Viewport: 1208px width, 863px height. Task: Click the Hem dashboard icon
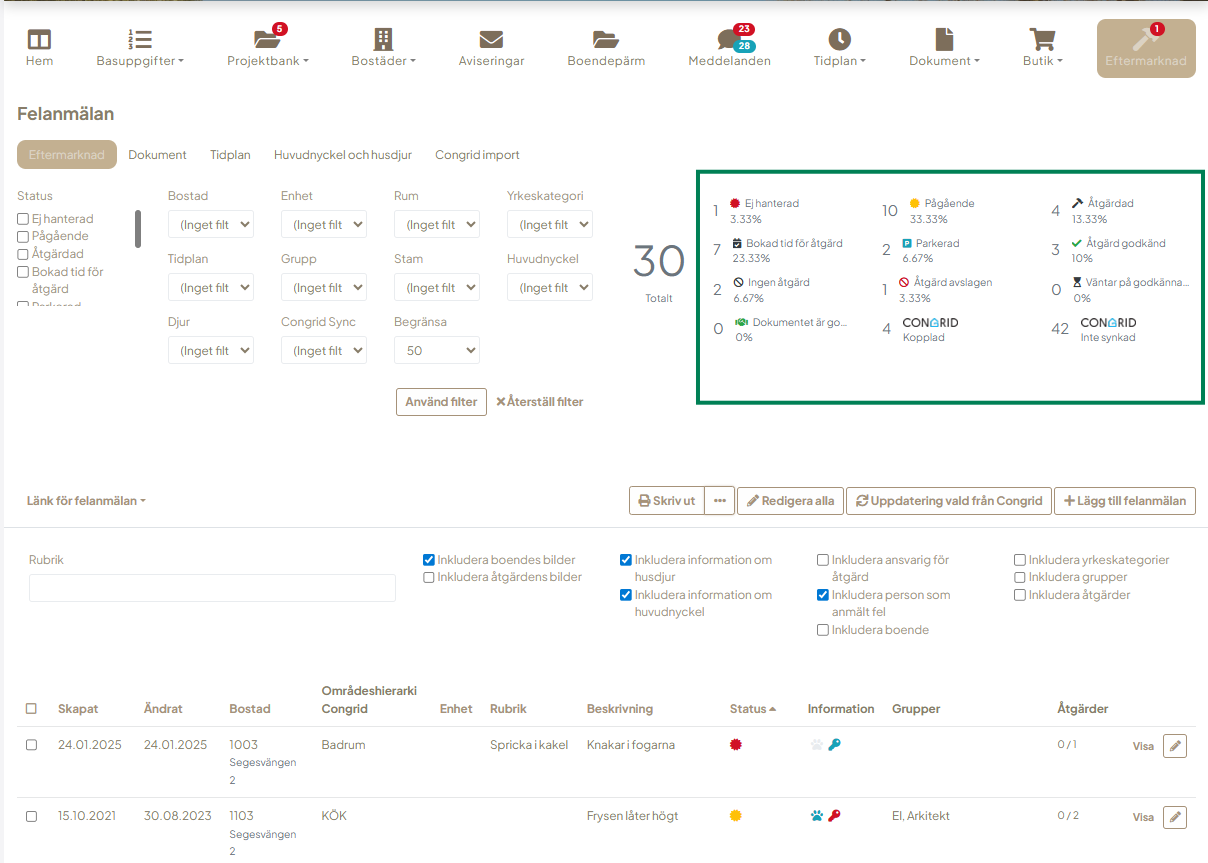tap(39, 40)
